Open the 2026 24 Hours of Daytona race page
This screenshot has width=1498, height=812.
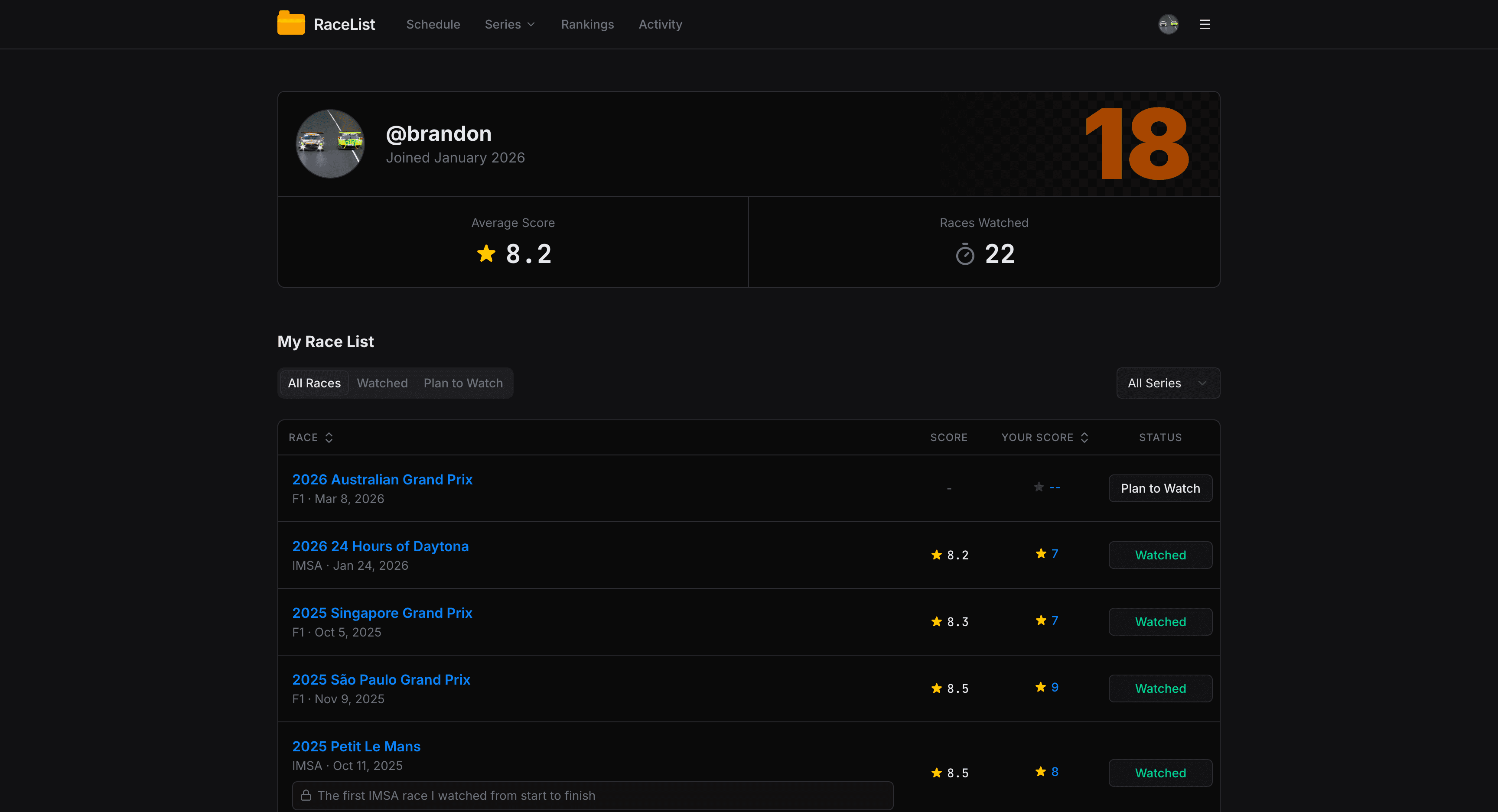pyautogui.click(x=380, y=546)
